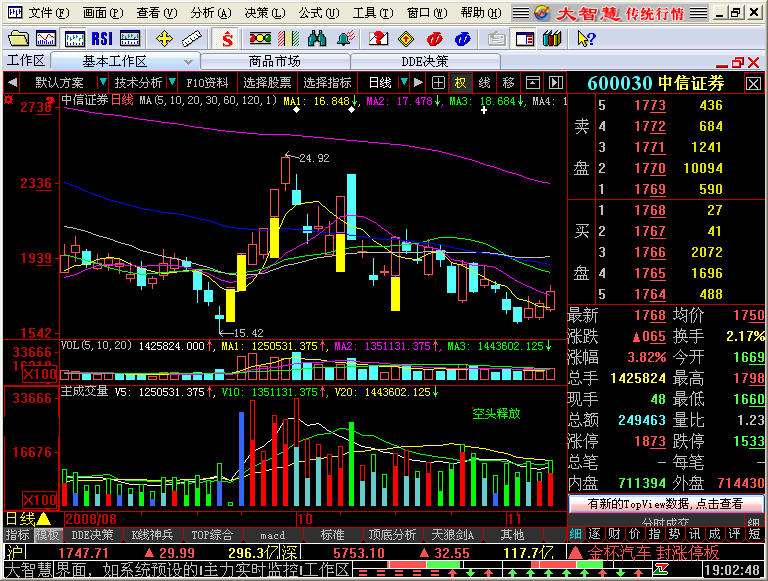768x581 pixels.
Task: Select the 顶底分析 template tab
Action: click(x=392, y=534)
